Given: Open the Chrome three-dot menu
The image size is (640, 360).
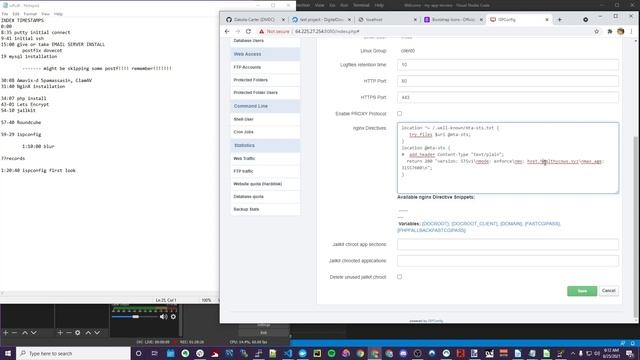Looking at the screenshot, I should [631, 31].
